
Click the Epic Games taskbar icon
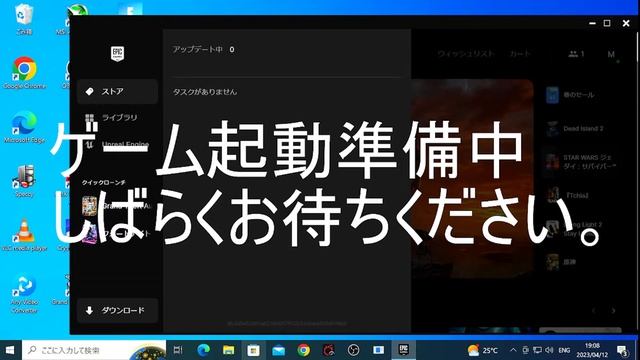[404, 350]
